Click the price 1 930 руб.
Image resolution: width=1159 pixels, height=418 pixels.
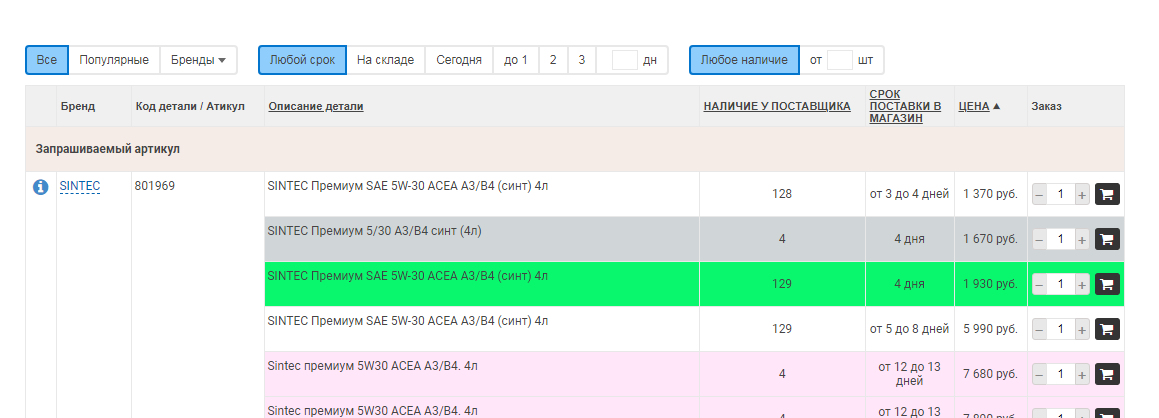[990, 284]
